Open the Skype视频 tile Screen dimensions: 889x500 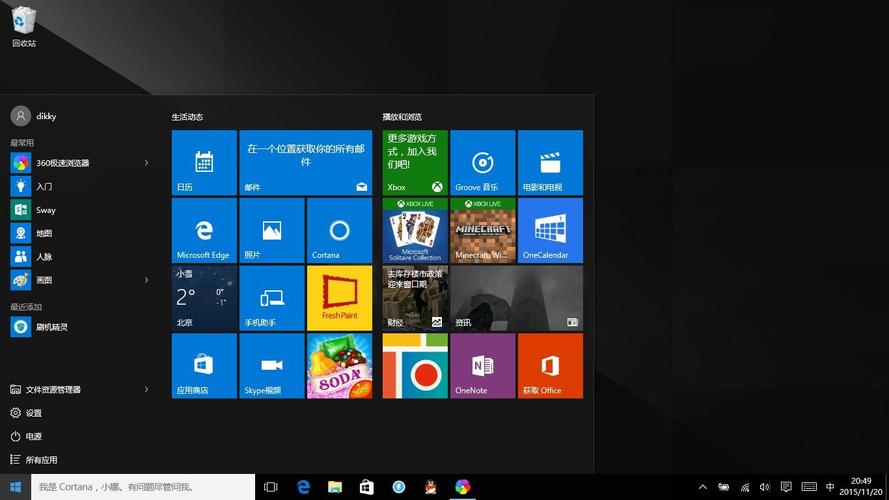(271, 365)
